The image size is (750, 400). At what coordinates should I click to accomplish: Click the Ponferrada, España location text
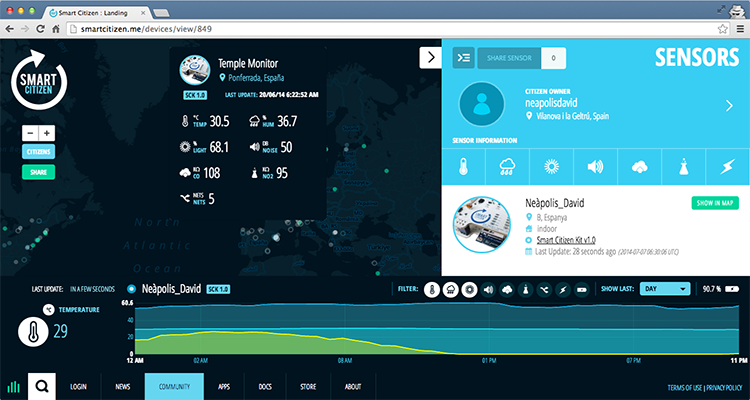256,78
